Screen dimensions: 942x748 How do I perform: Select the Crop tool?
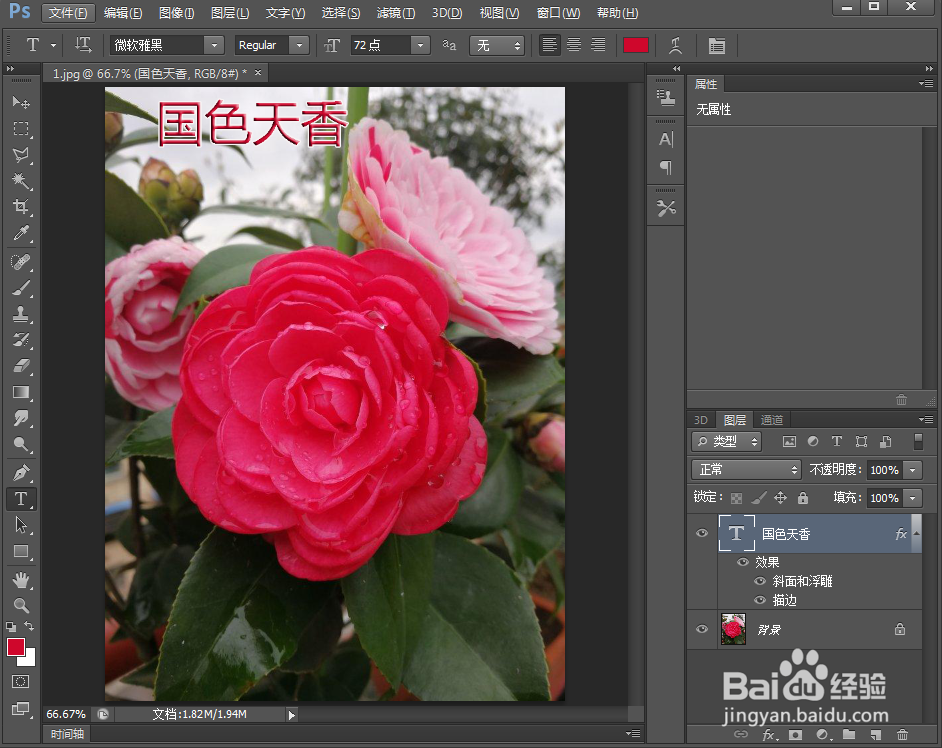(21, 207)
